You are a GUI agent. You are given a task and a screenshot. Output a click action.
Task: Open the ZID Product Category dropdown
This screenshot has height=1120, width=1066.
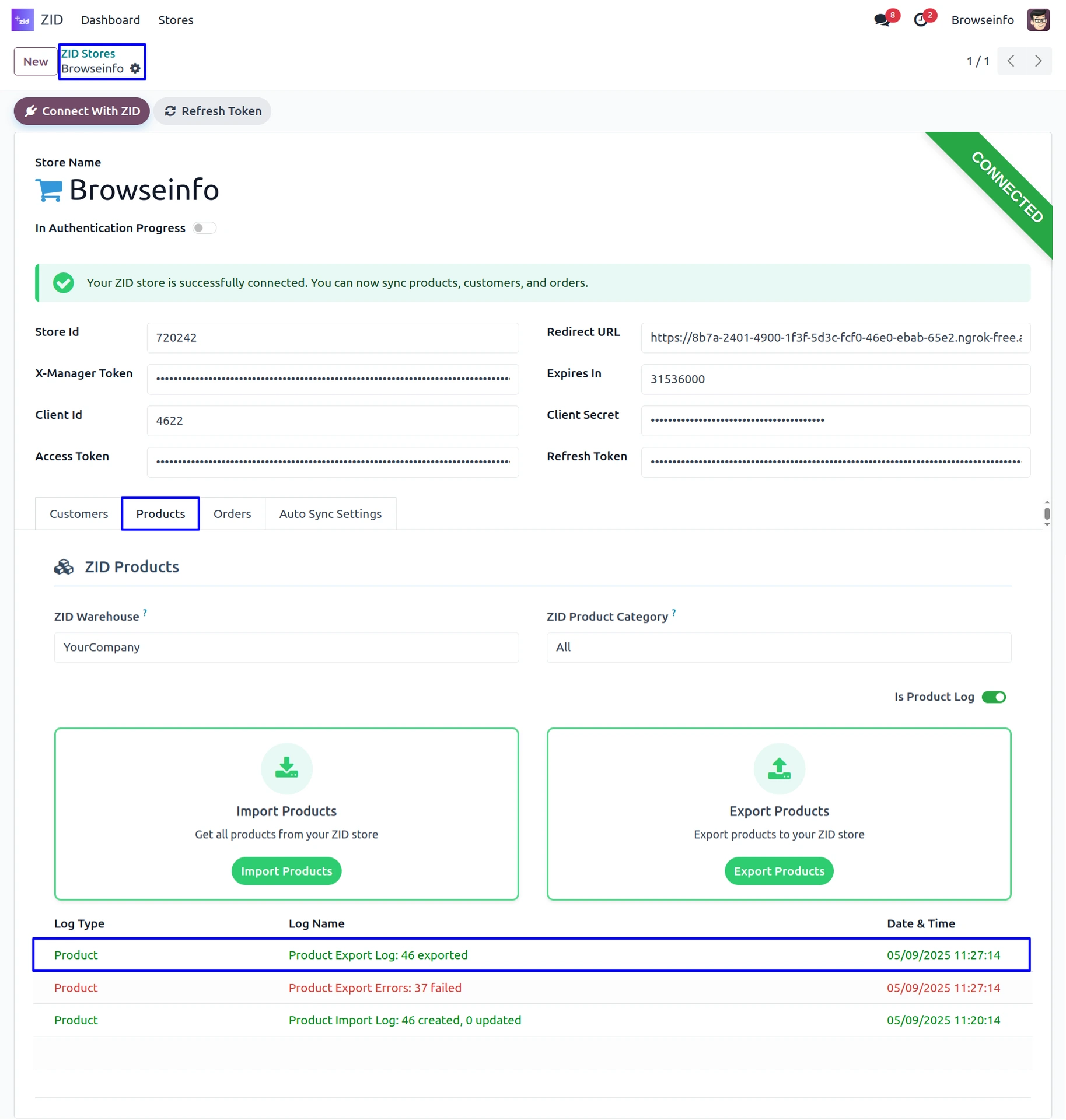tap(779, 647)
